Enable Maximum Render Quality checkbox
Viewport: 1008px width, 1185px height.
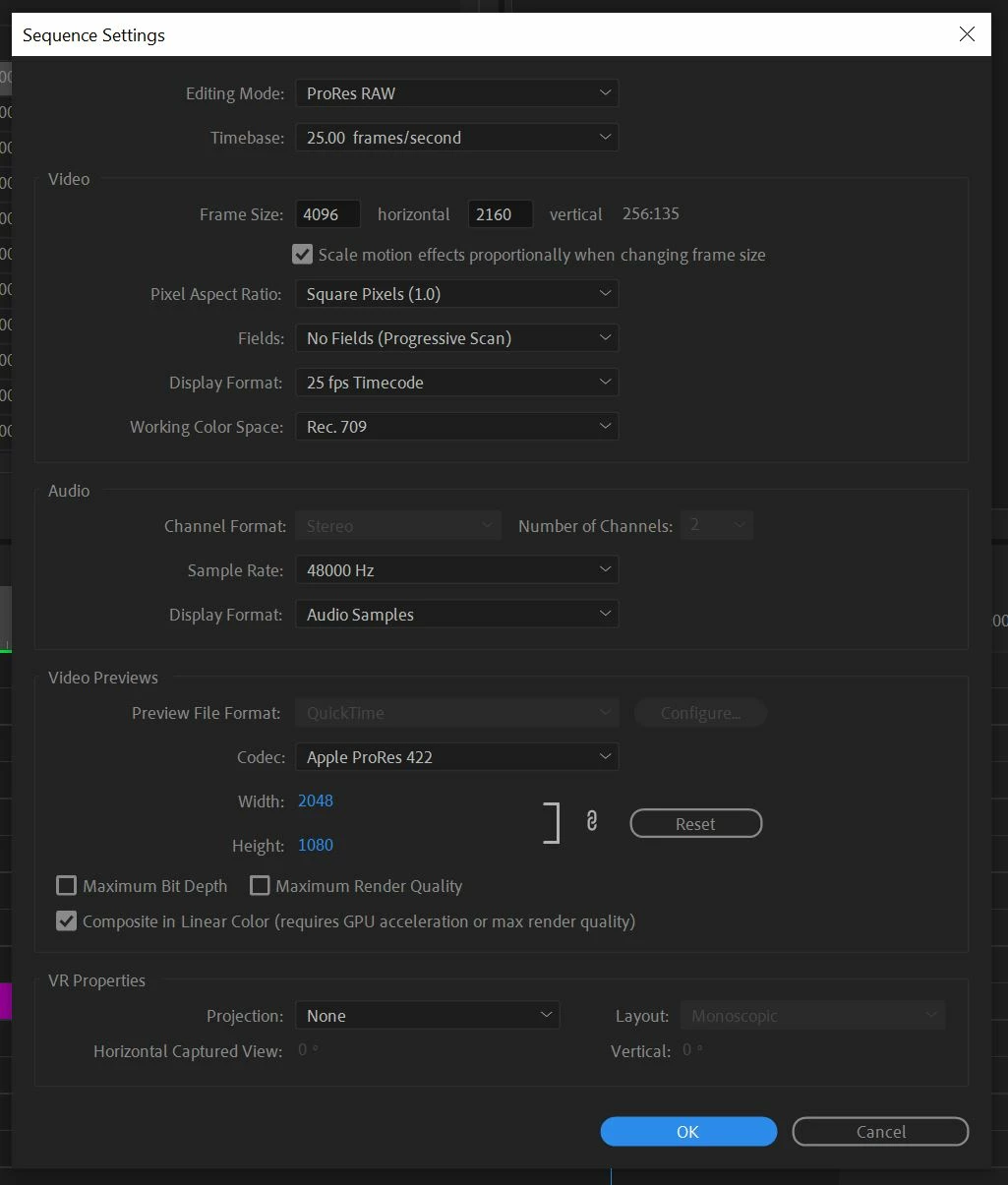(x=260, y=886)
